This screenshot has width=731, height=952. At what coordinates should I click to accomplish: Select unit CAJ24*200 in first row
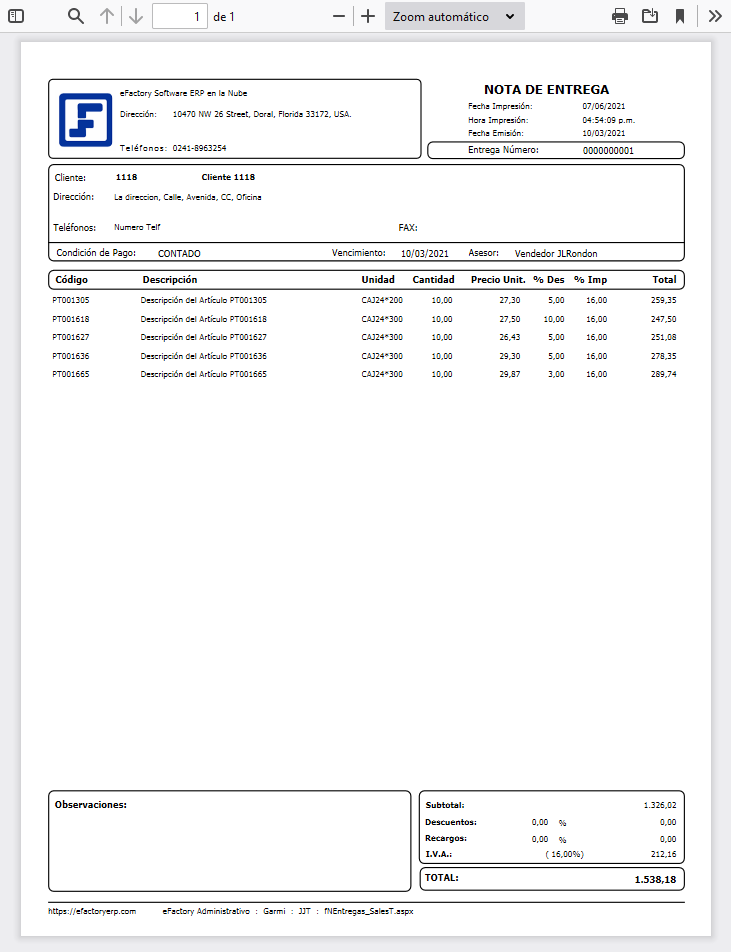382,301
